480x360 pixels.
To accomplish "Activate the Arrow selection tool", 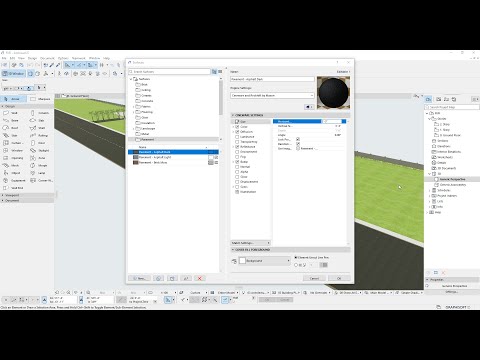I will [x=13, y=99].
